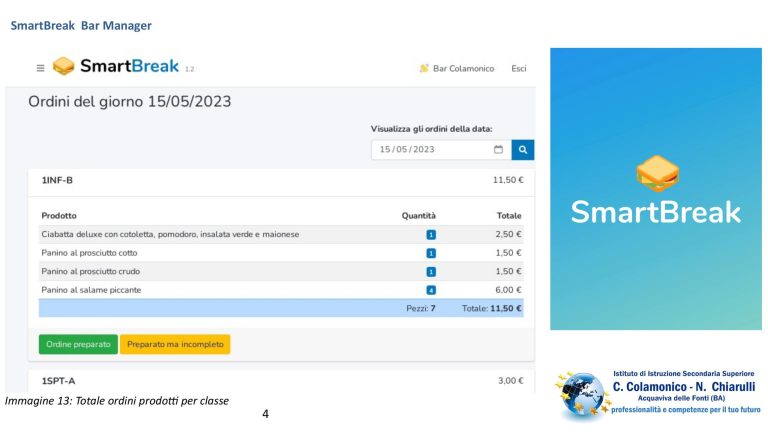Open the Bar Colamonico account link
Viewport: 768px width, 432px height.
tap(463, 69)
